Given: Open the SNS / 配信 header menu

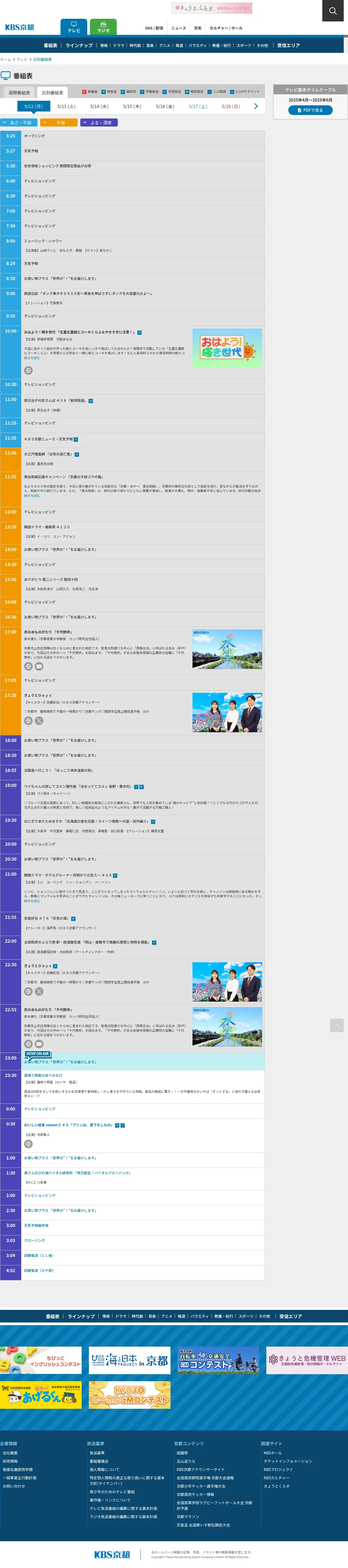Looking at the screenshot, I should [154, 28].
